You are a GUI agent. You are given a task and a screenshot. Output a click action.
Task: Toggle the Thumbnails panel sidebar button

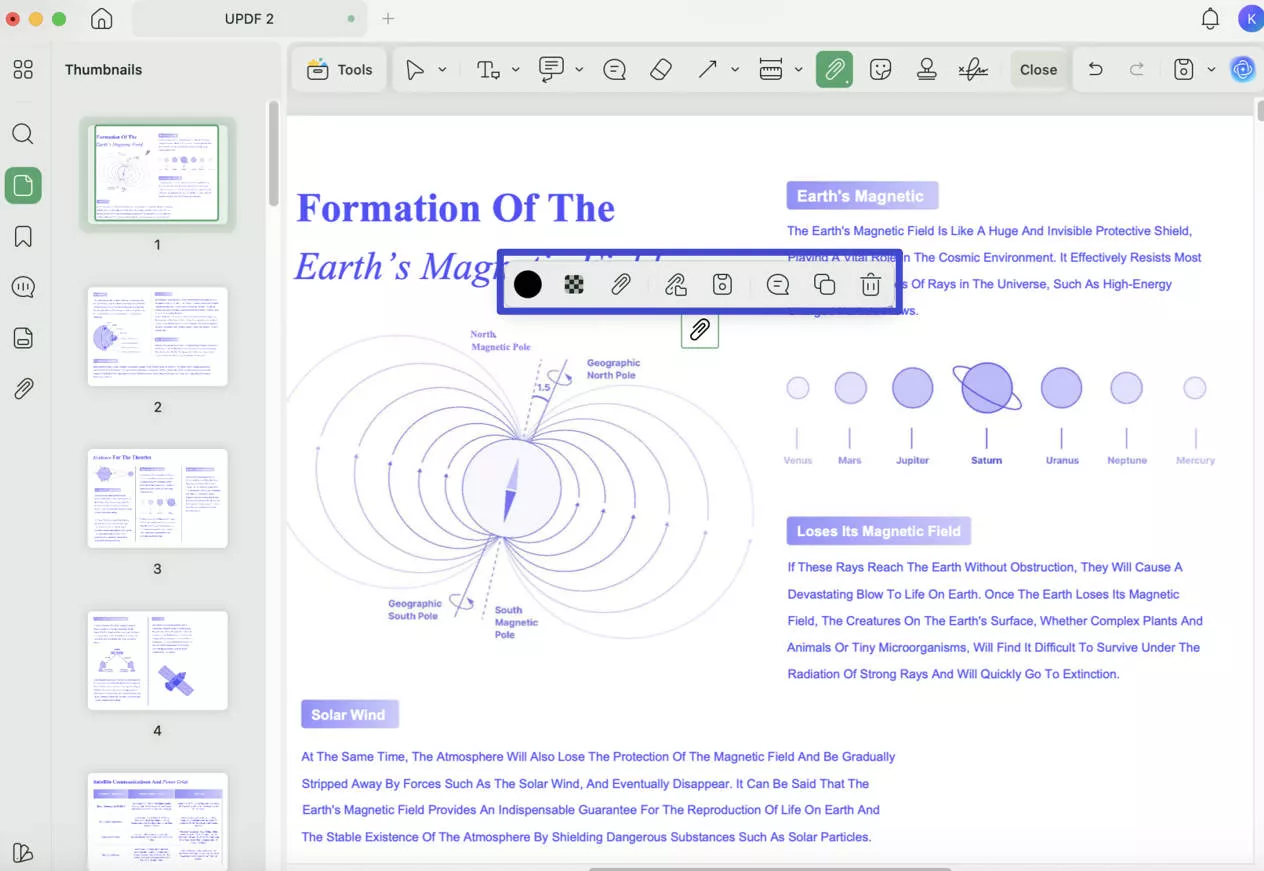click(x=23, y=185)
